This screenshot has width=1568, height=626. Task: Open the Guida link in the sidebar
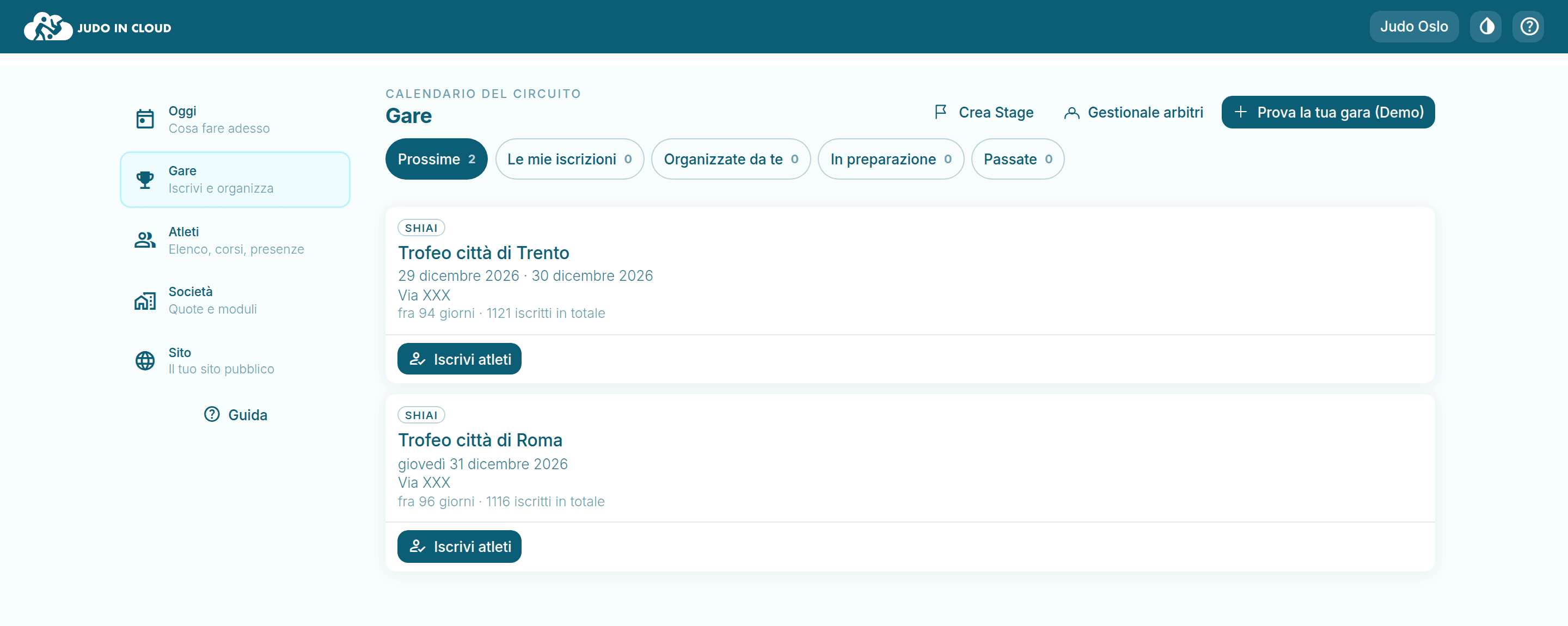[236, 415]
